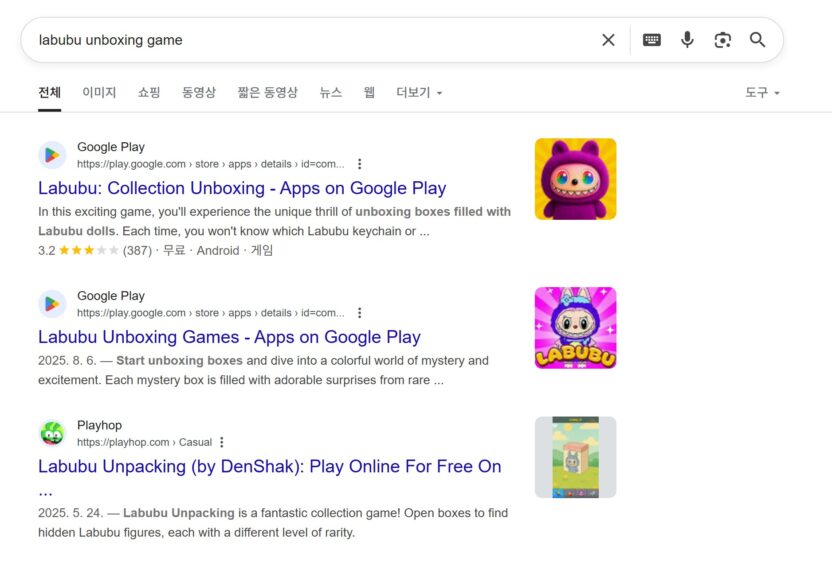832x561 pixels.
Task: Expand the 더보기 dropdown
Action: (x=418, y=93)
